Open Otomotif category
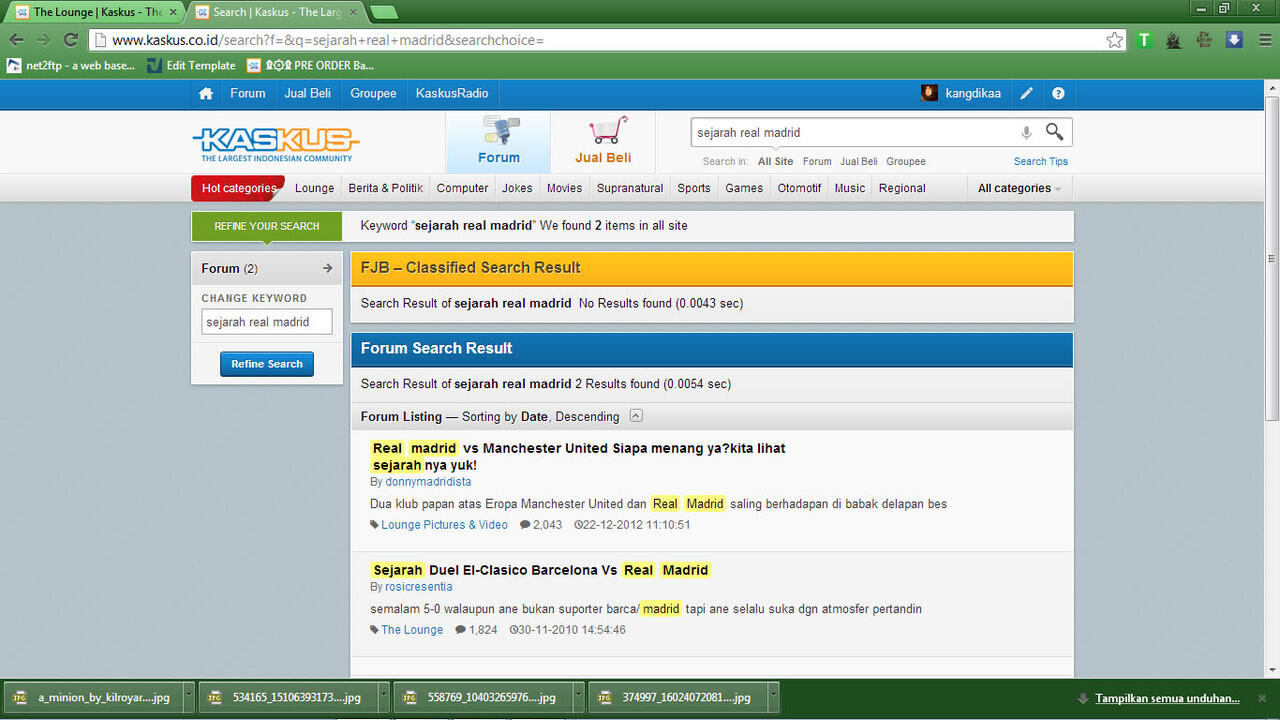1280x720 pixels. tap(800, 188)
